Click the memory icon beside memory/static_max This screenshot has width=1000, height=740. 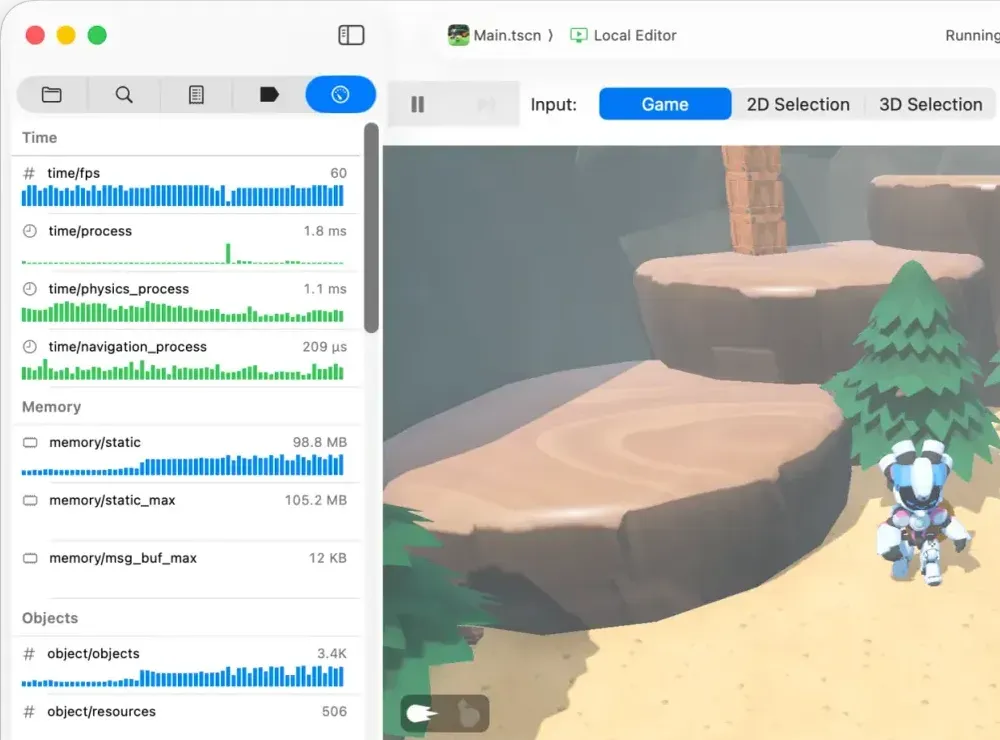point(30,500)
